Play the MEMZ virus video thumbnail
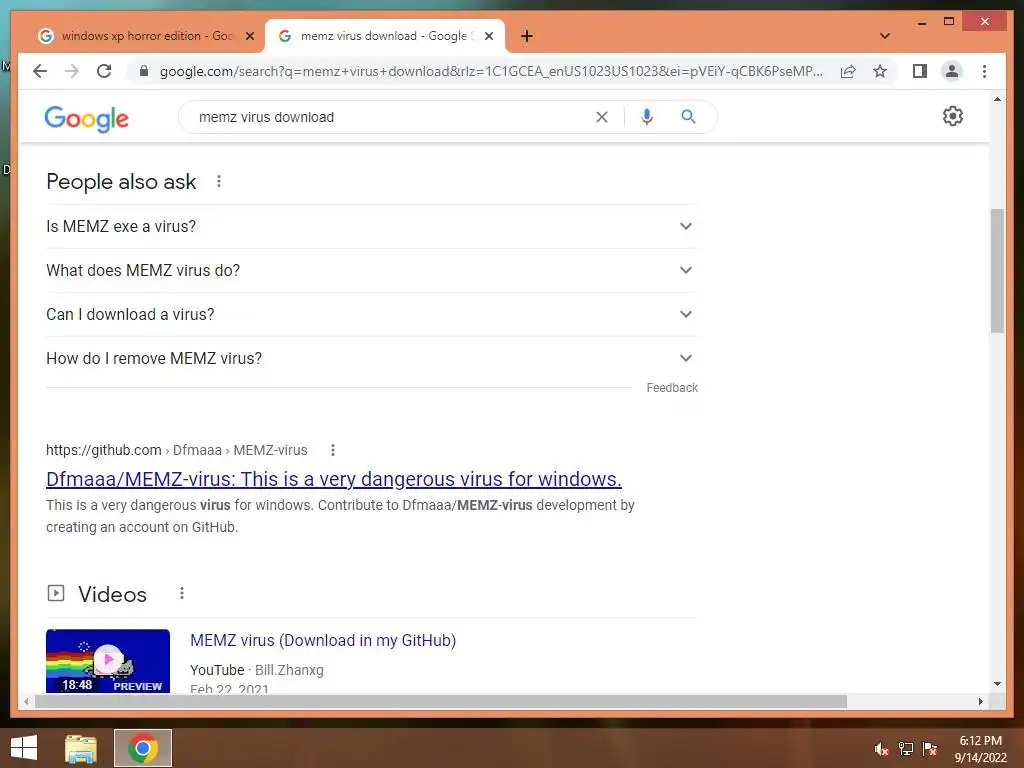The width and height of the screenshot is (1024, 768). 108,661
